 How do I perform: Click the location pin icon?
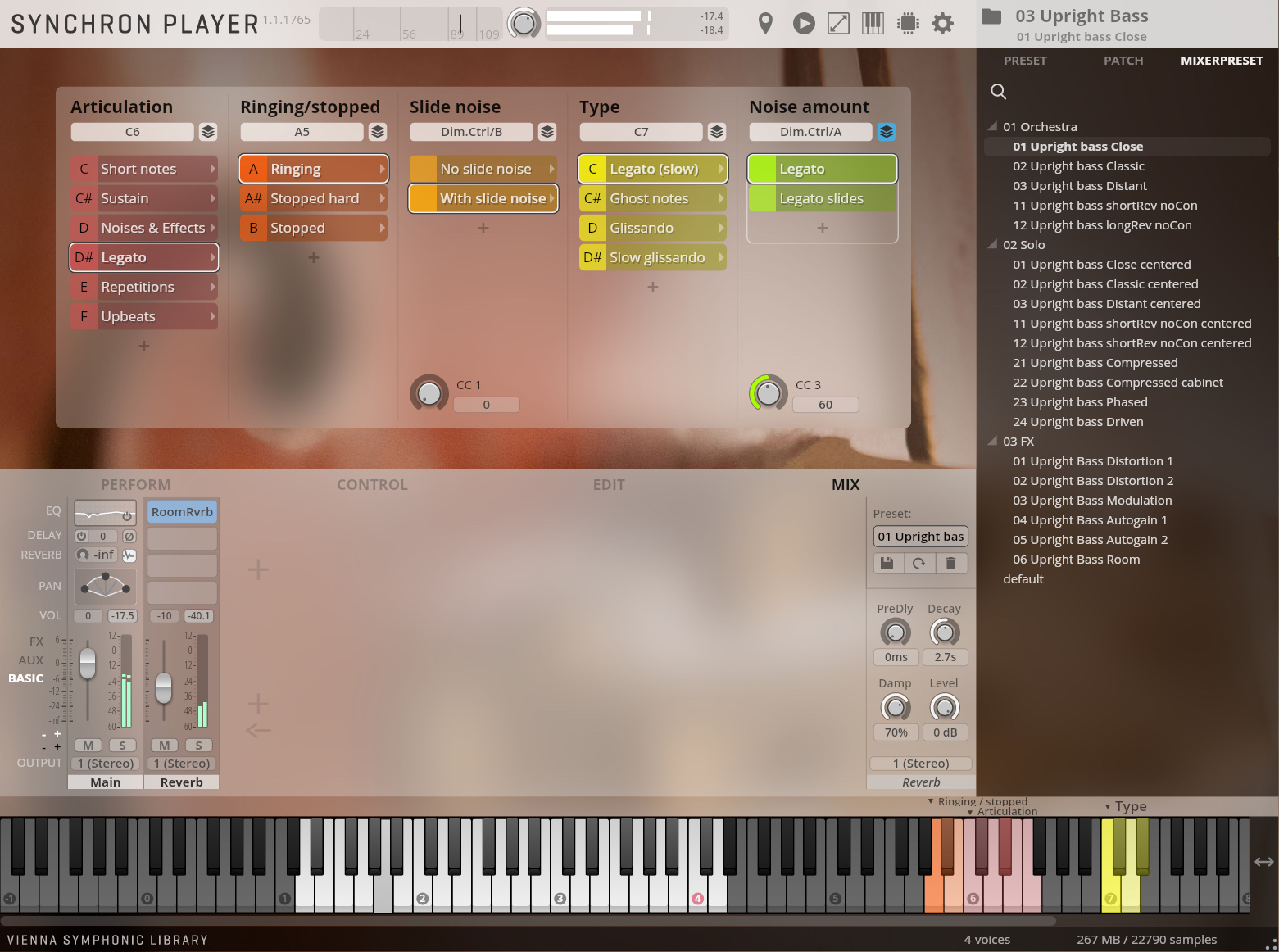(764, 23)
